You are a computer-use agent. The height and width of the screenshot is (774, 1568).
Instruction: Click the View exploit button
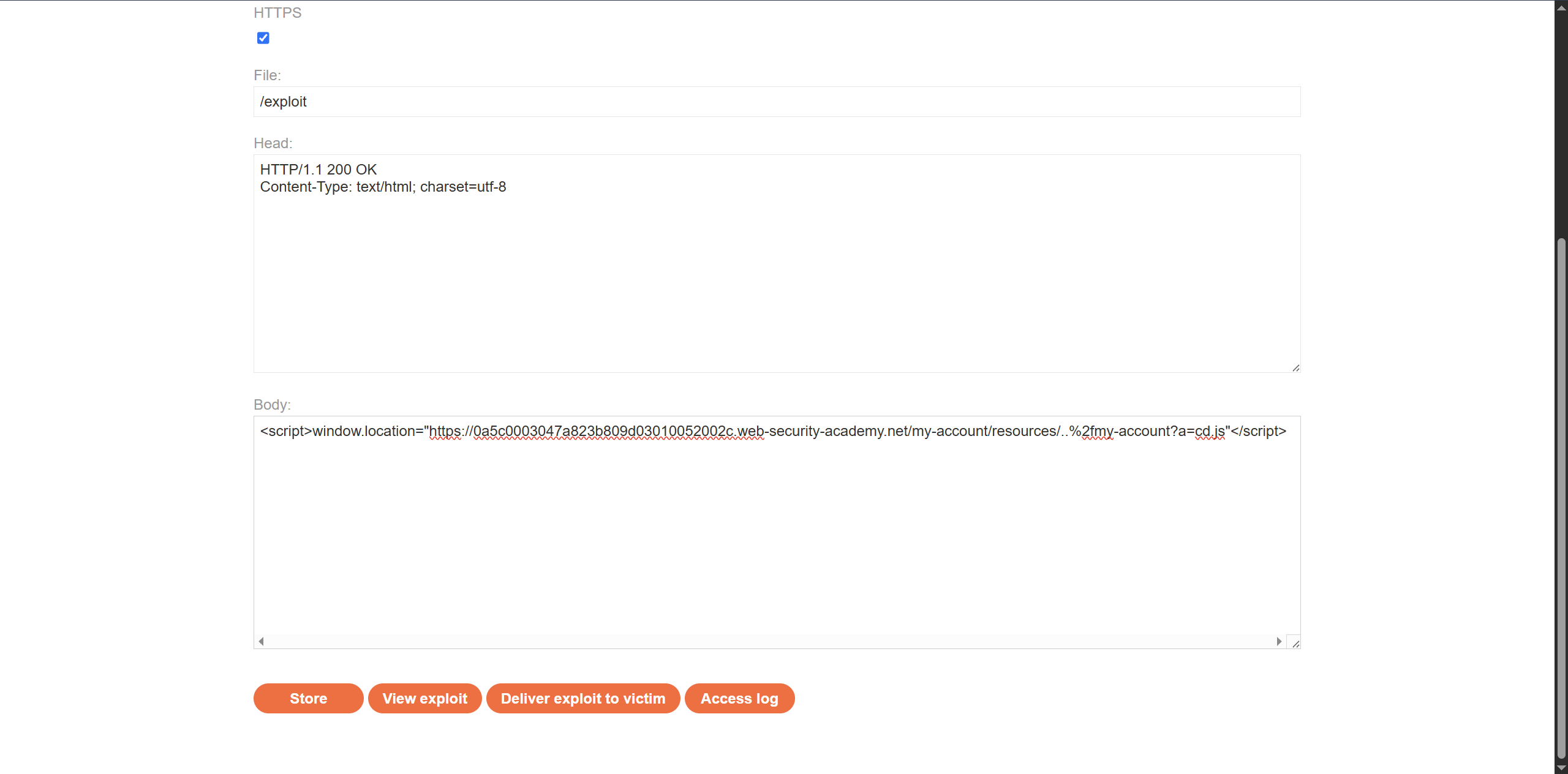tap(424, 698)
